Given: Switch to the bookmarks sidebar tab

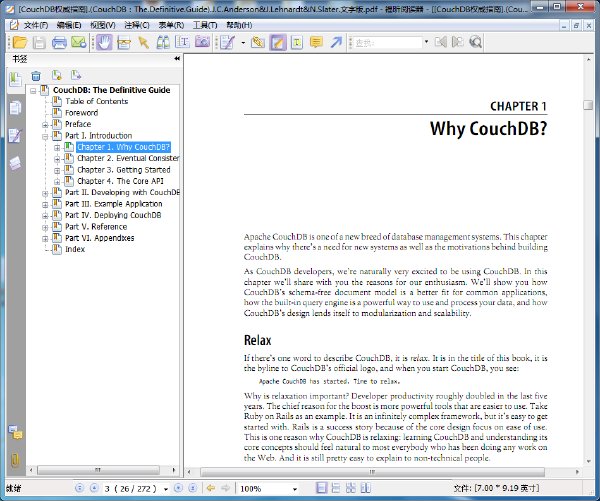Looking at the screenshot, I should point(15,80).
